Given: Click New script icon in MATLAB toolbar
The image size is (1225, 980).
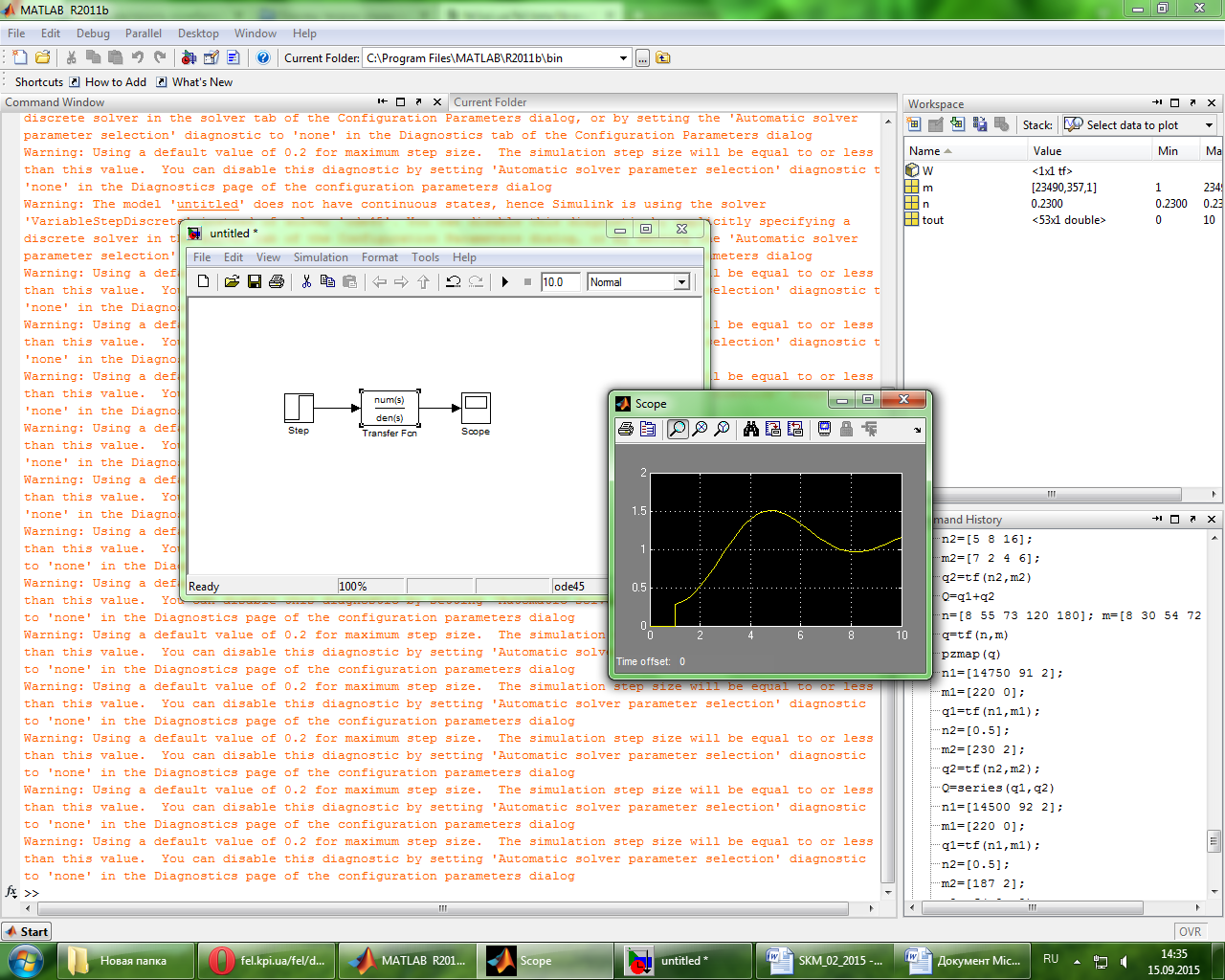Looking at the screenshot, I should click(x=19, y=57).
